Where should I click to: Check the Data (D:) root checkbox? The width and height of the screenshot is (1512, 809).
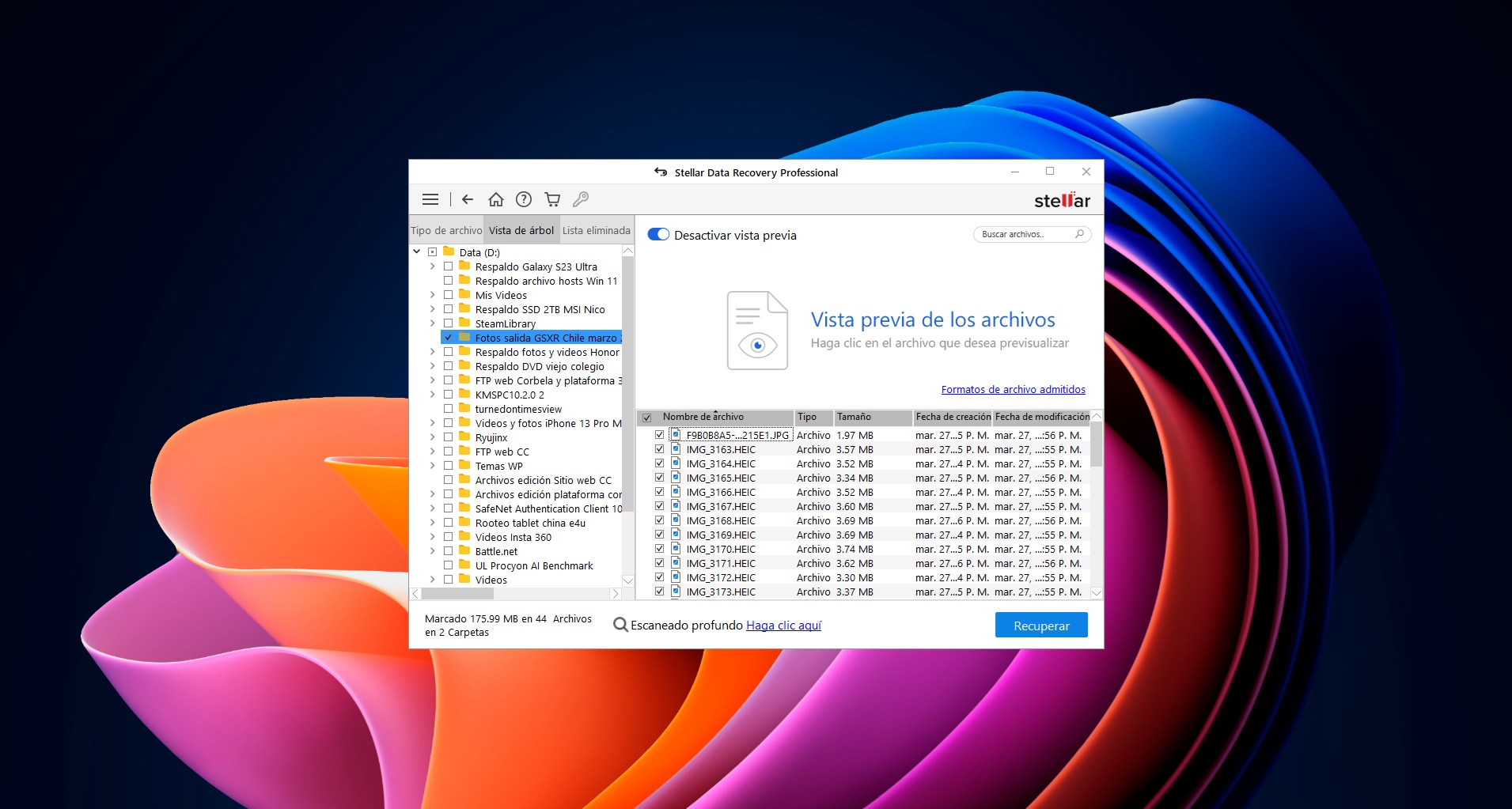[x=432, y=252]
